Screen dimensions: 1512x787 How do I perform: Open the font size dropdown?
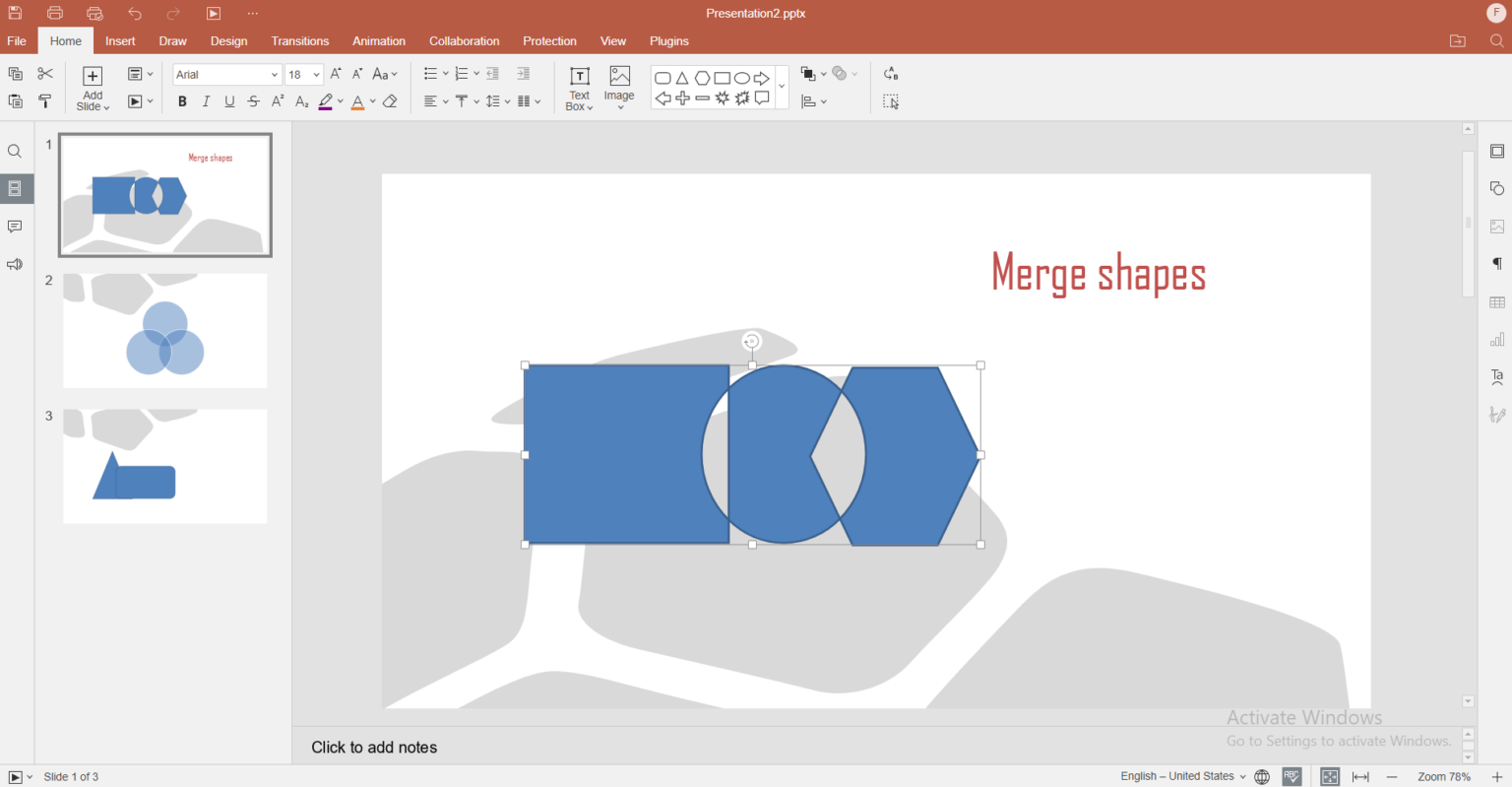316,75
